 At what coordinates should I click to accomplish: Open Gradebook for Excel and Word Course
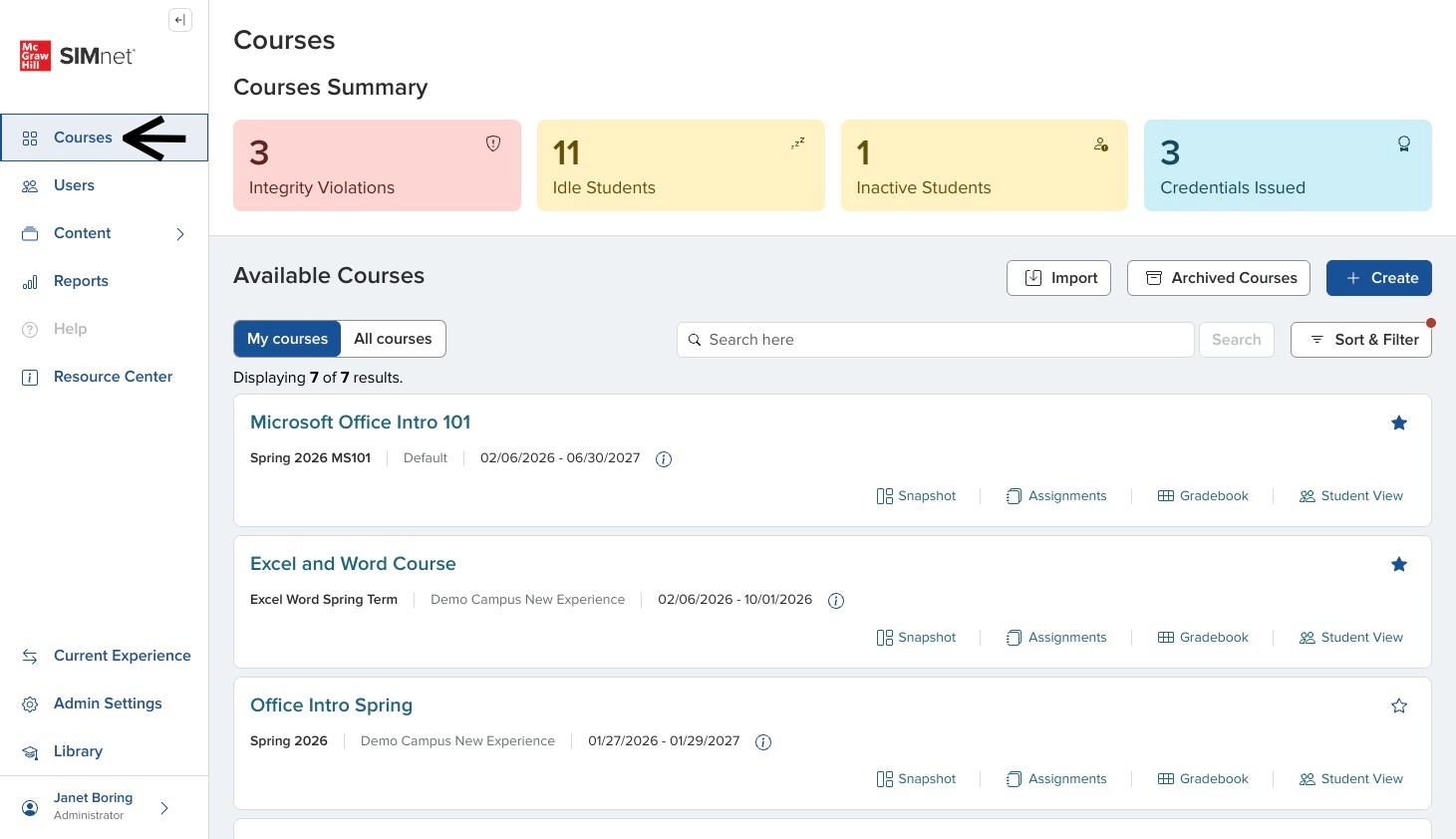1203,638
